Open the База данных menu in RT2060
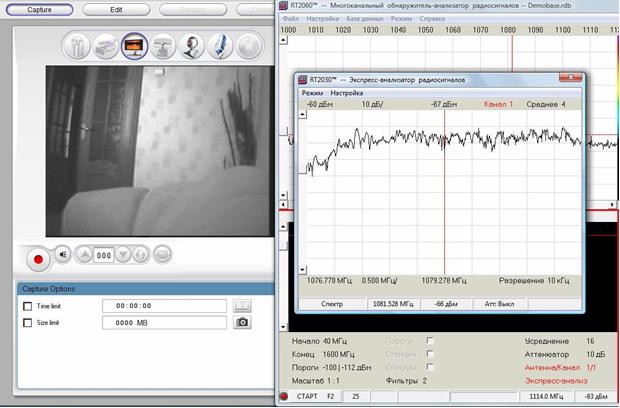 (x=365, y=19)
